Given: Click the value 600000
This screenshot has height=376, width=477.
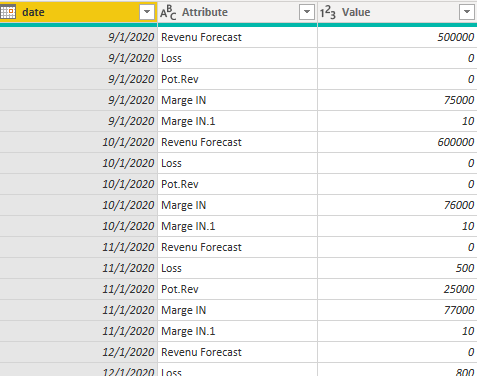Looking at the screenshot, I should pyautogui.click(x=455, y=142).
